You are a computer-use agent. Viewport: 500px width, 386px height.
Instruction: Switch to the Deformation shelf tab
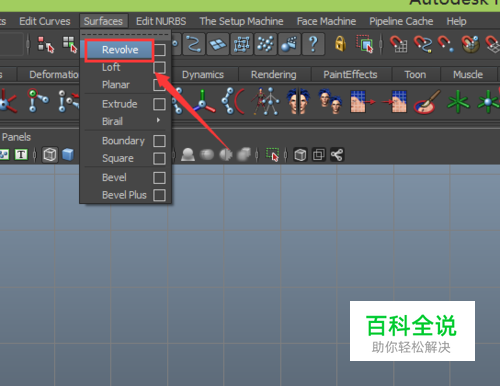(x=53, y=74)
